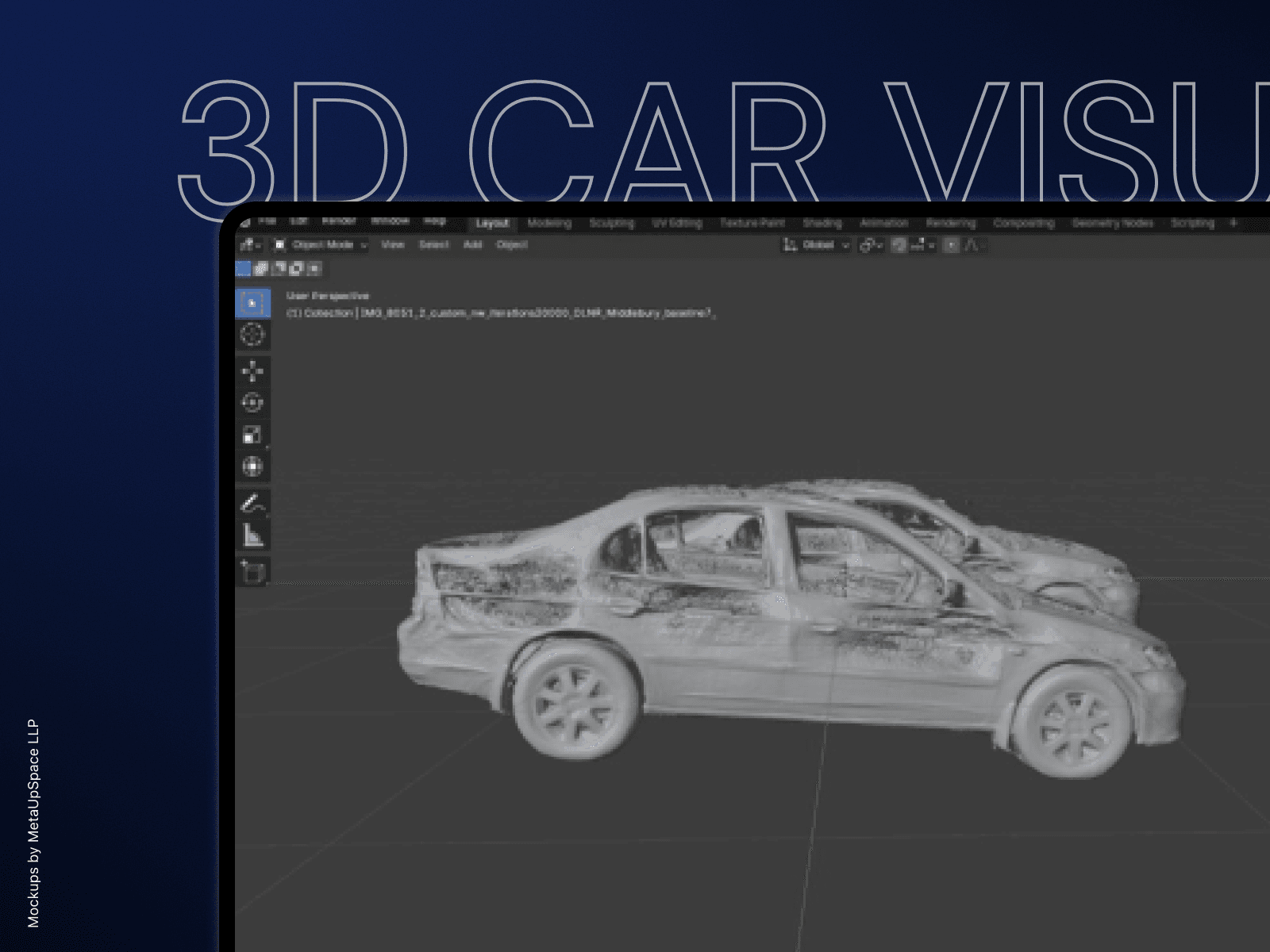
Task: Pick the Measure ruler tool
Action: pyautogui.click(x=252, y=535)
